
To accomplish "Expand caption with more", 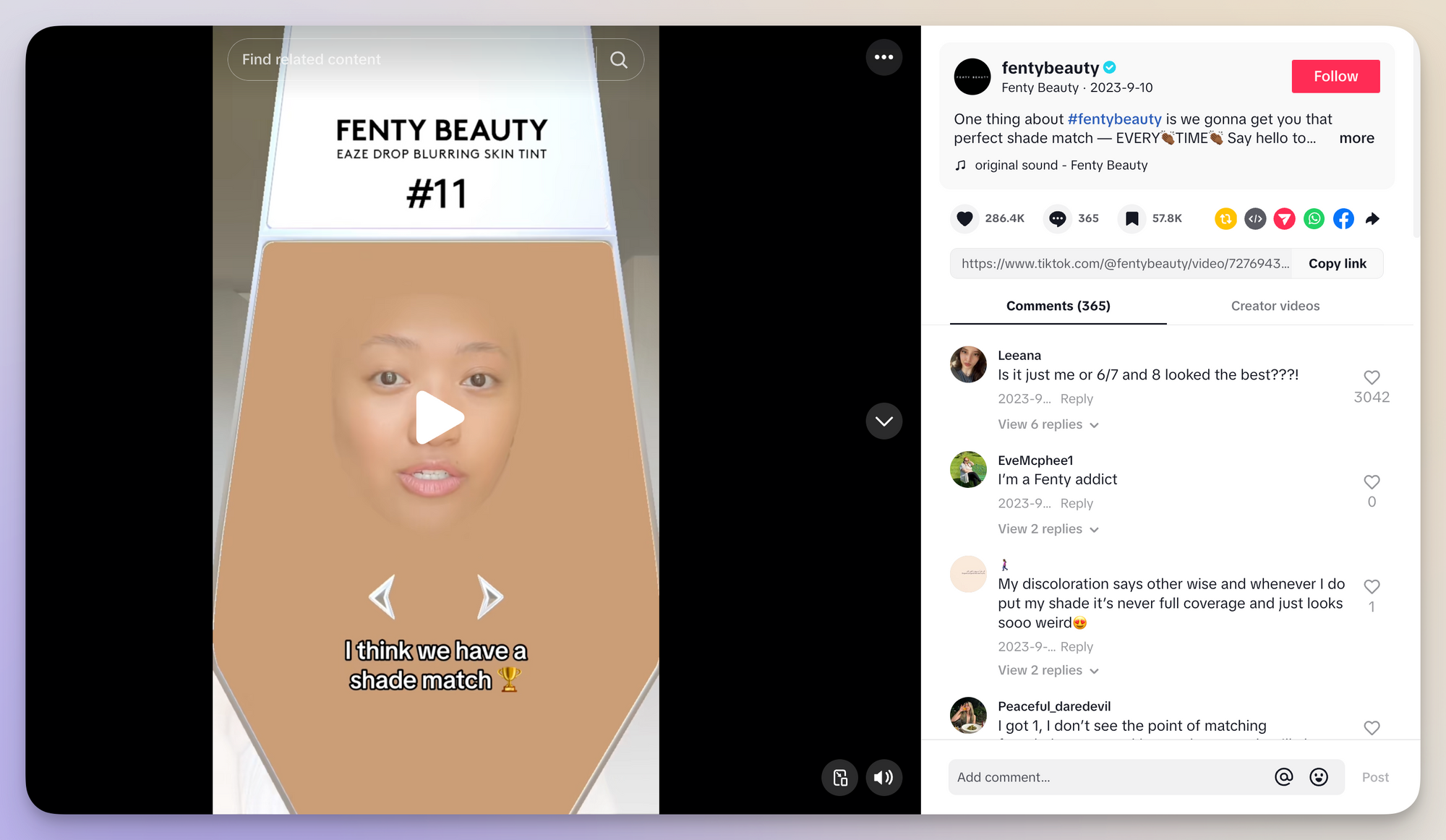I will pyautogui.click(x=1356, y=138).
